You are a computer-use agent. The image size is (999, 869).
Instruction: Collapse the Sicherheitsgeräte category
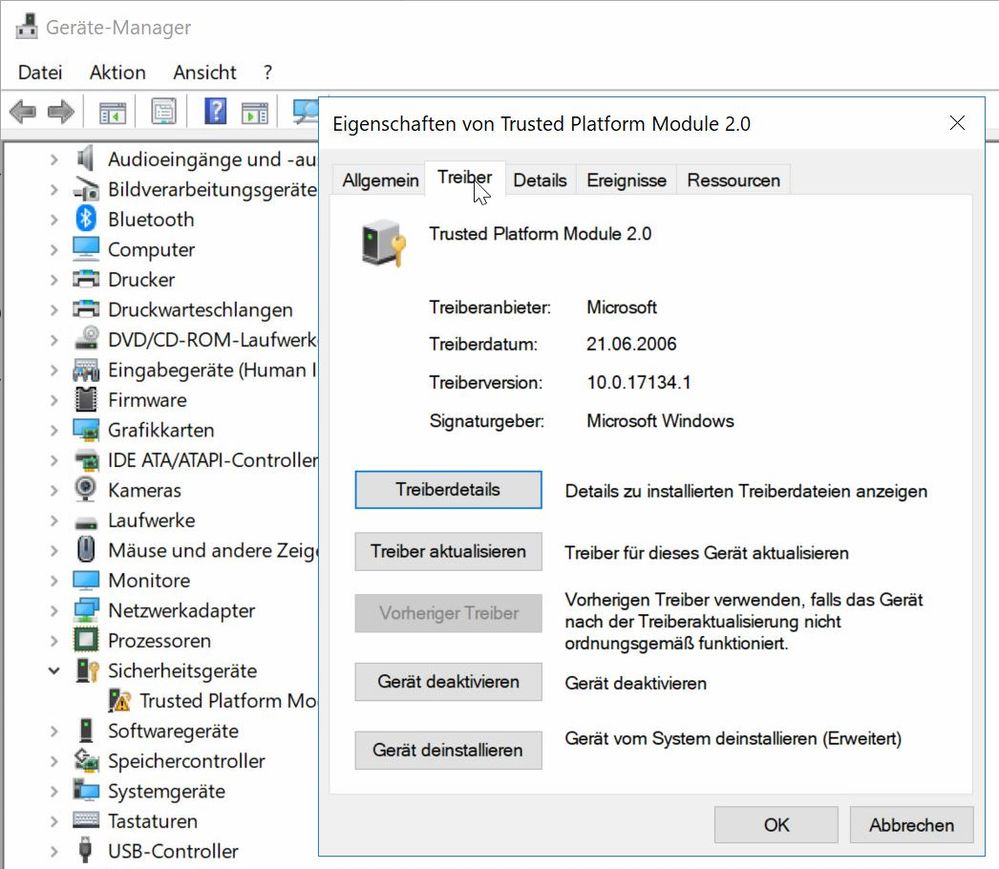pyautogui.click(x=54, y=671)
